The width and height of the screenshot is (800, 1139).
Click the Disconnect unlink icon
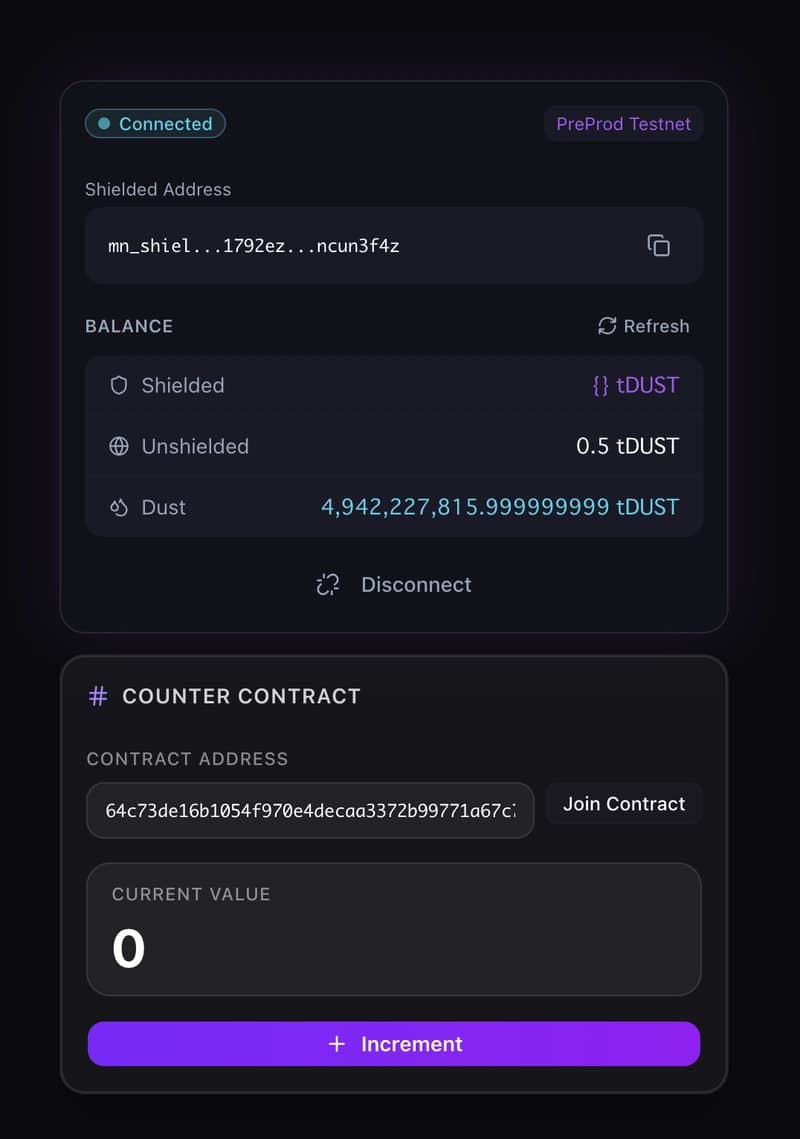pos(328,585)
